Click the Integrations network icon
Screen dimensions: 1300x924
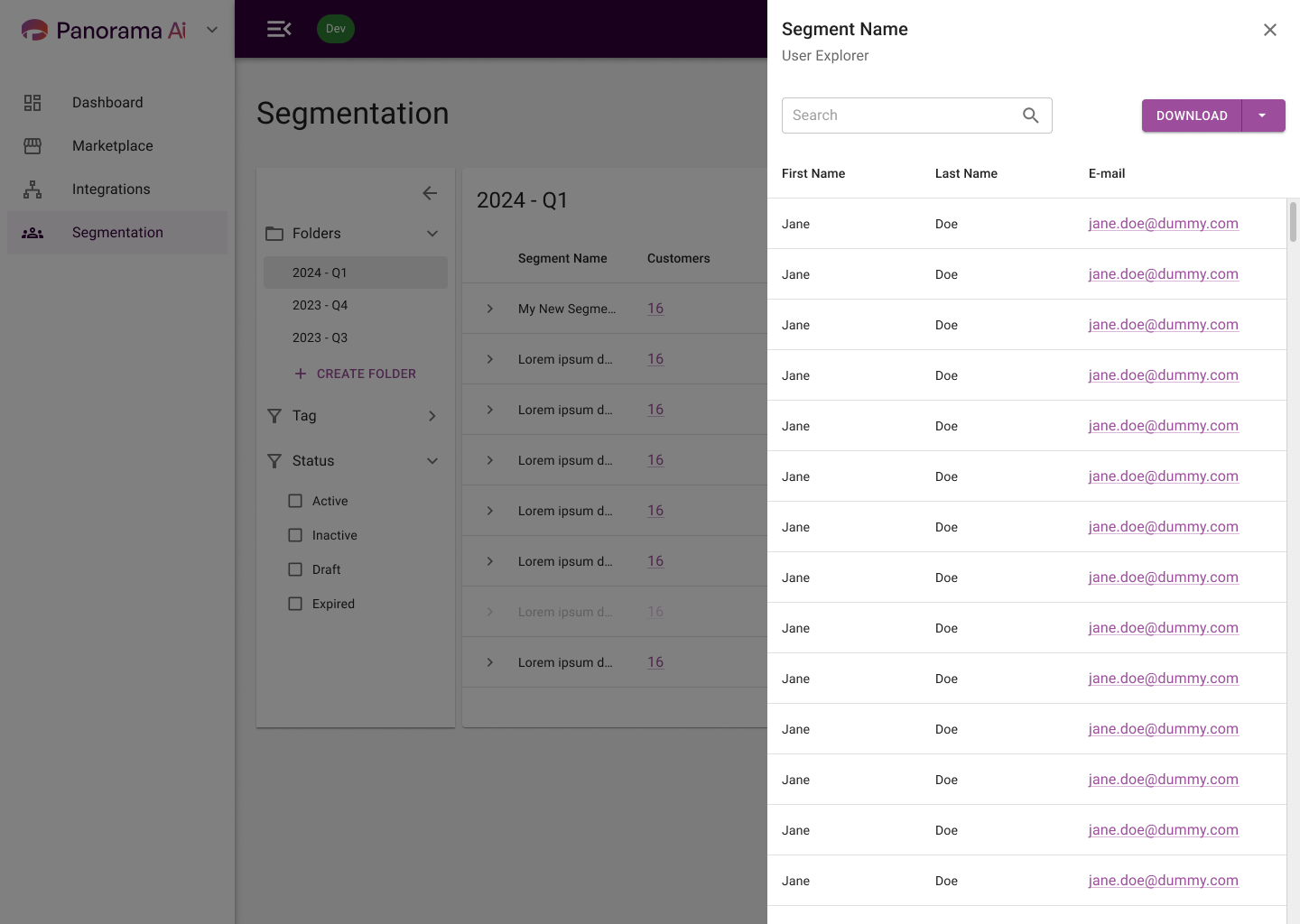32,189
